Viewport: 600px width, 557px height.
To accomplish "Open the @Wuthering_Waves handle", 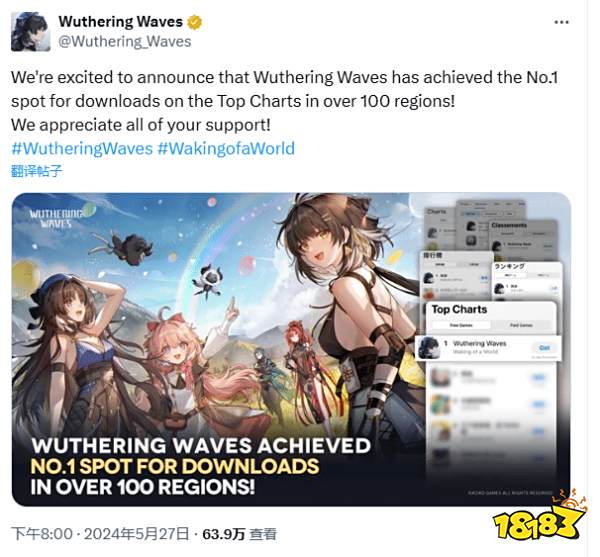I will [124, 41].
